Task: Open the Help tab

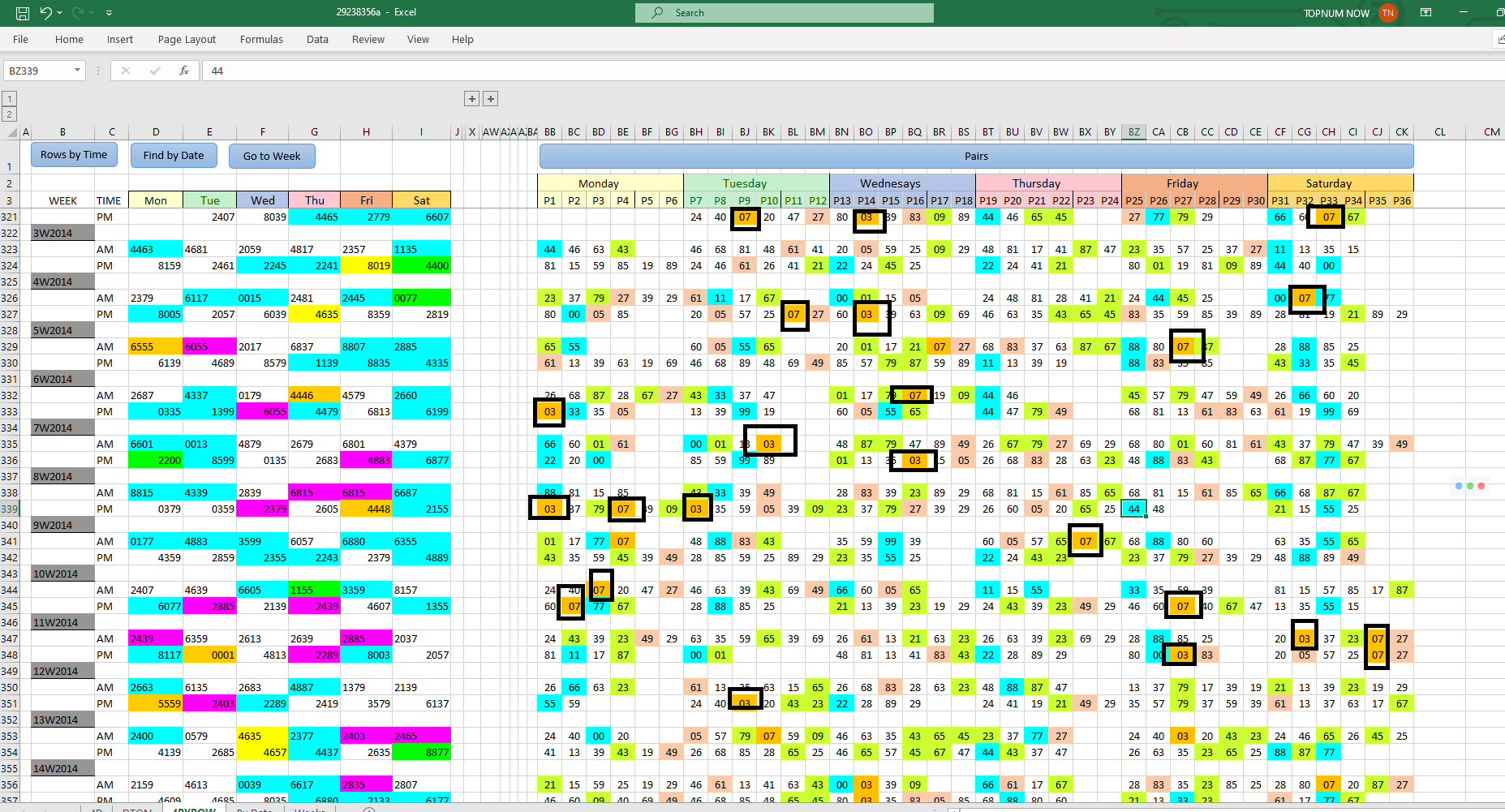Action: (x=462, y=39)
